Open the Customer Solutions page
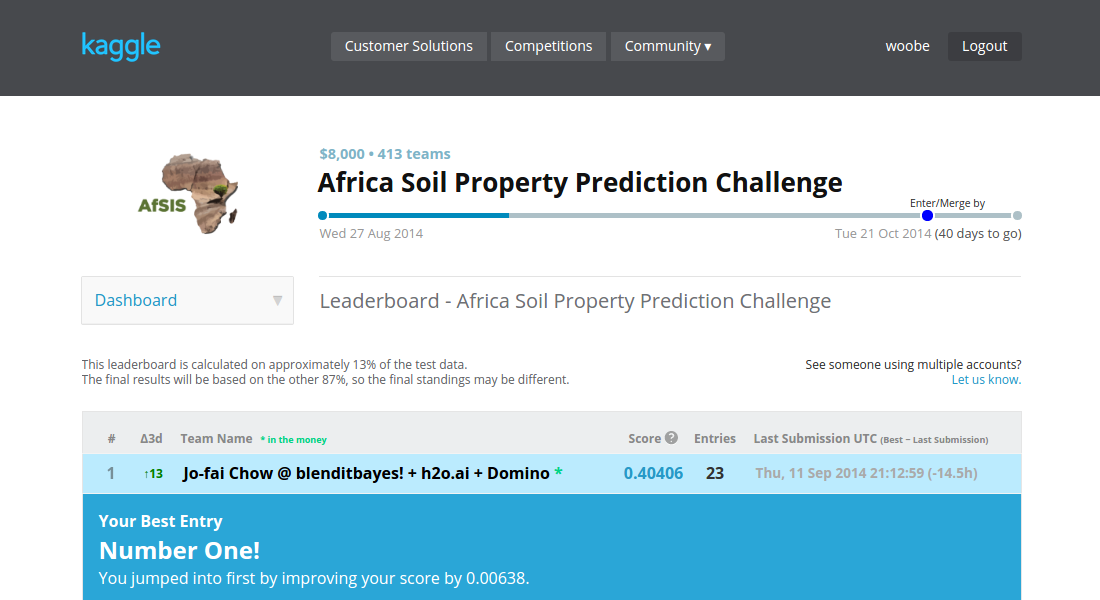Screen dimensions: 1100x600 408,46
